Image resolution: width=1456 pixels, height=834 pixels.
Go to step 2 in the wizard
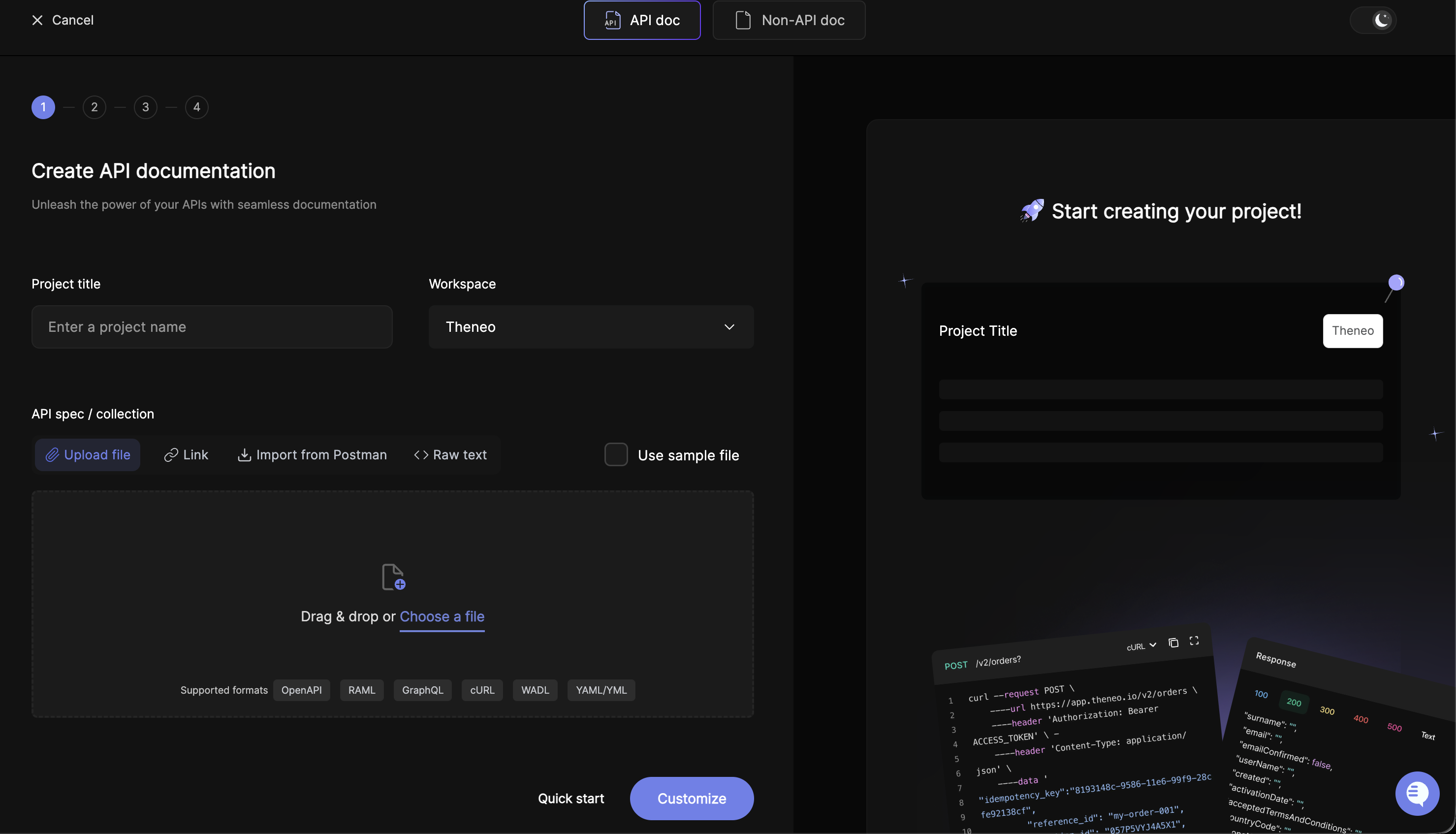[95, 107]
